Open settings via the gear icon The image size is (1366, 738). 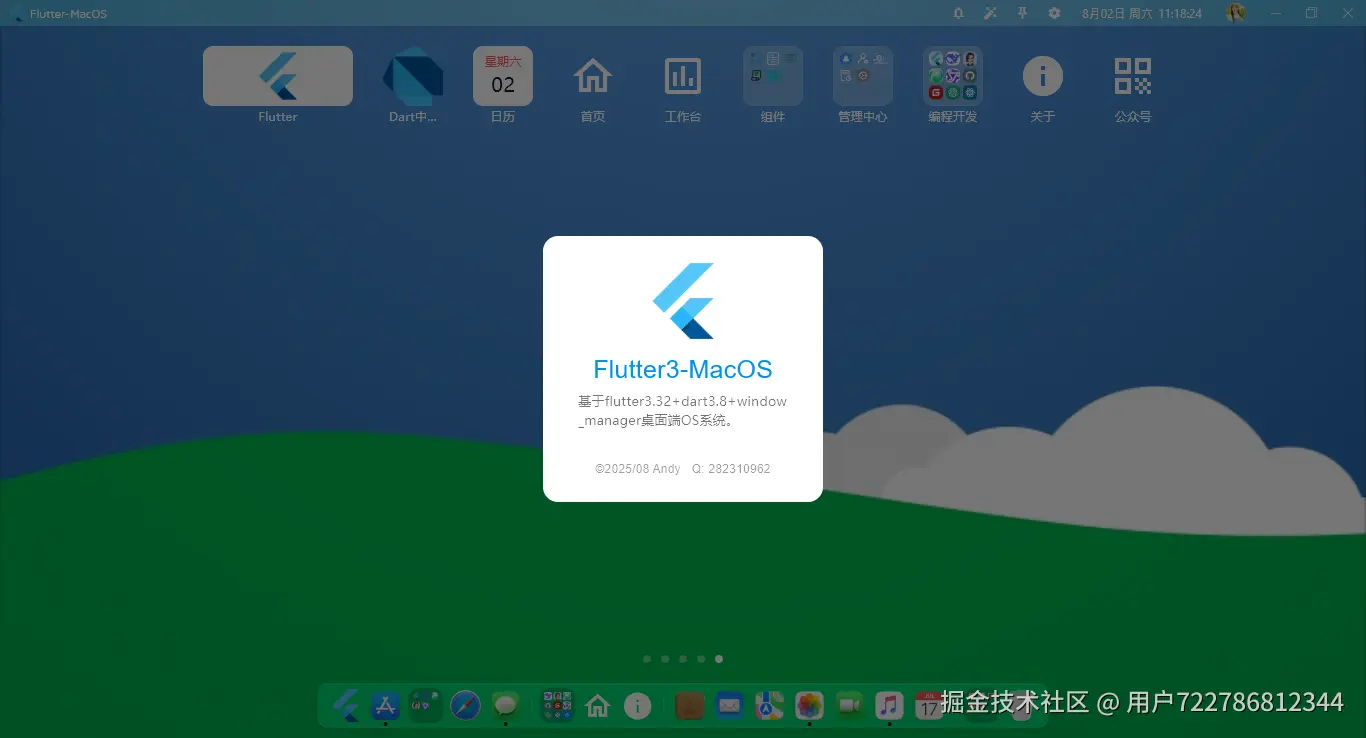point(1054,13)
